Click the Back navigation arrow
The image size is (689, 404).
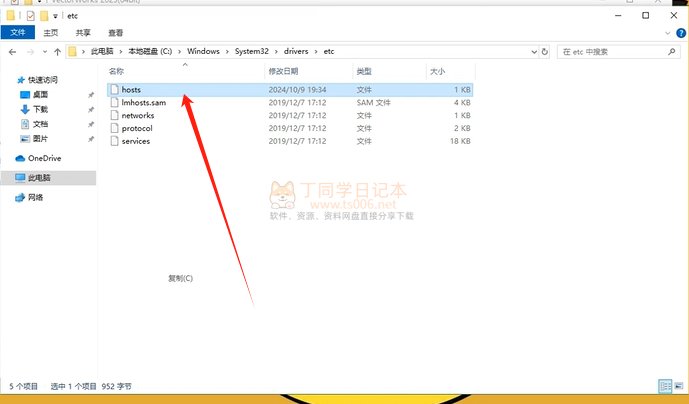12,52
